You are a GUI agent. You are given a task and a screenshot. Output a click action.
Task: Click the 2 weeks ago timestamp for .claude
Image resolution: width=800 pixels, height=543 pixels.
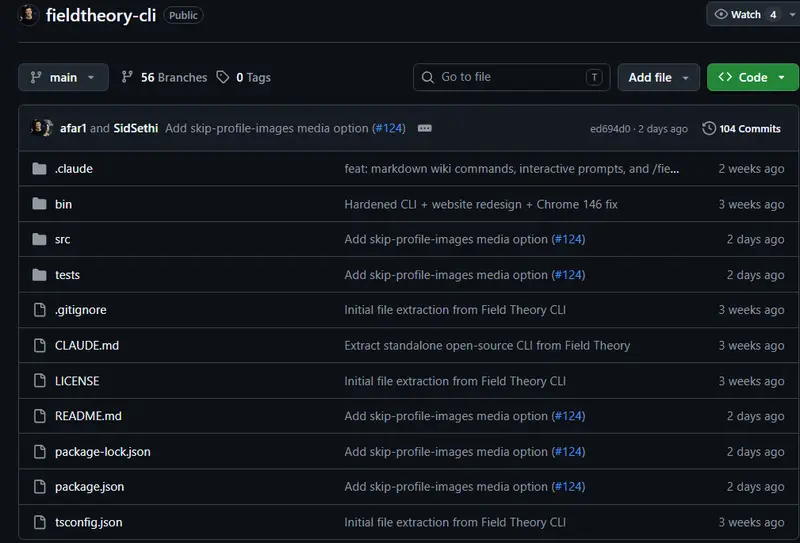(x=751, y=168)
